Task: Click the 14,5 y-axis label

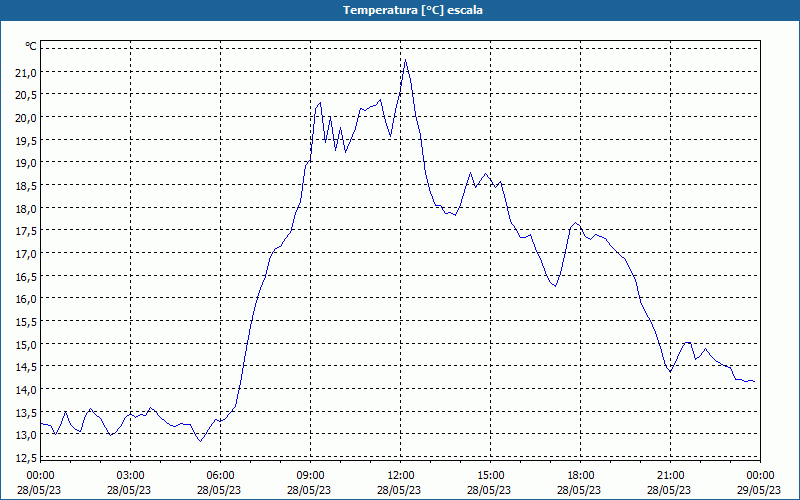Action: (x=27, y=367)
